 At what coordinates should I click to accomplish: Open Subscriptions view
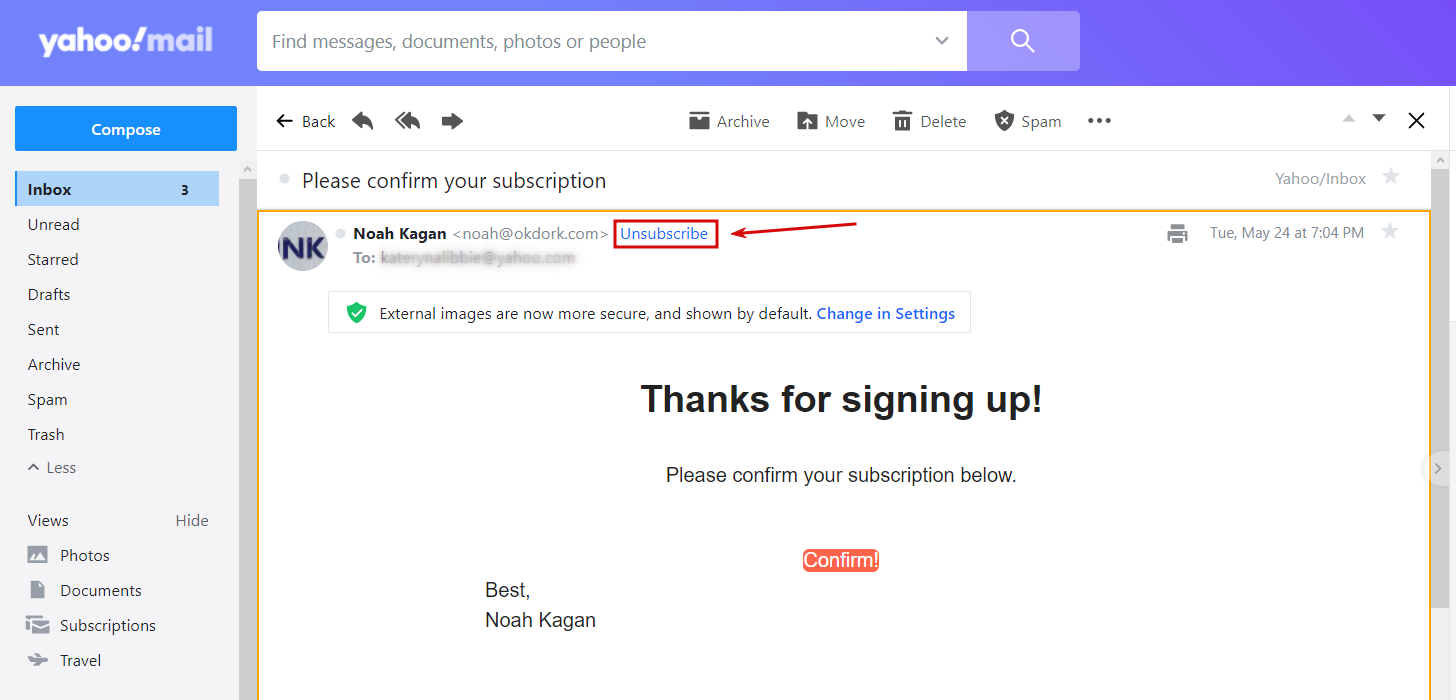[x=92, y=625]
